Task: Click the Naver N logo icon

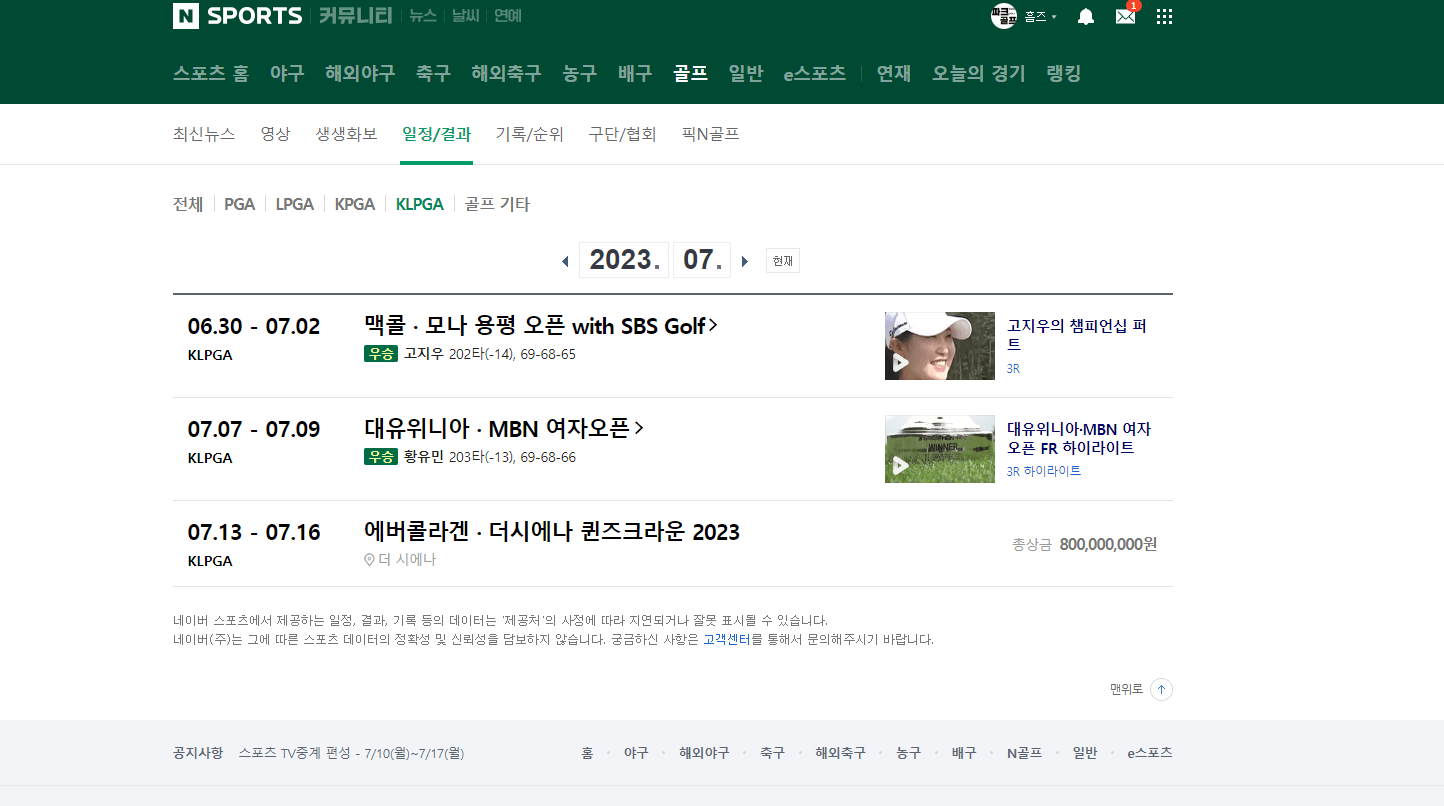Action: (186, 16)
